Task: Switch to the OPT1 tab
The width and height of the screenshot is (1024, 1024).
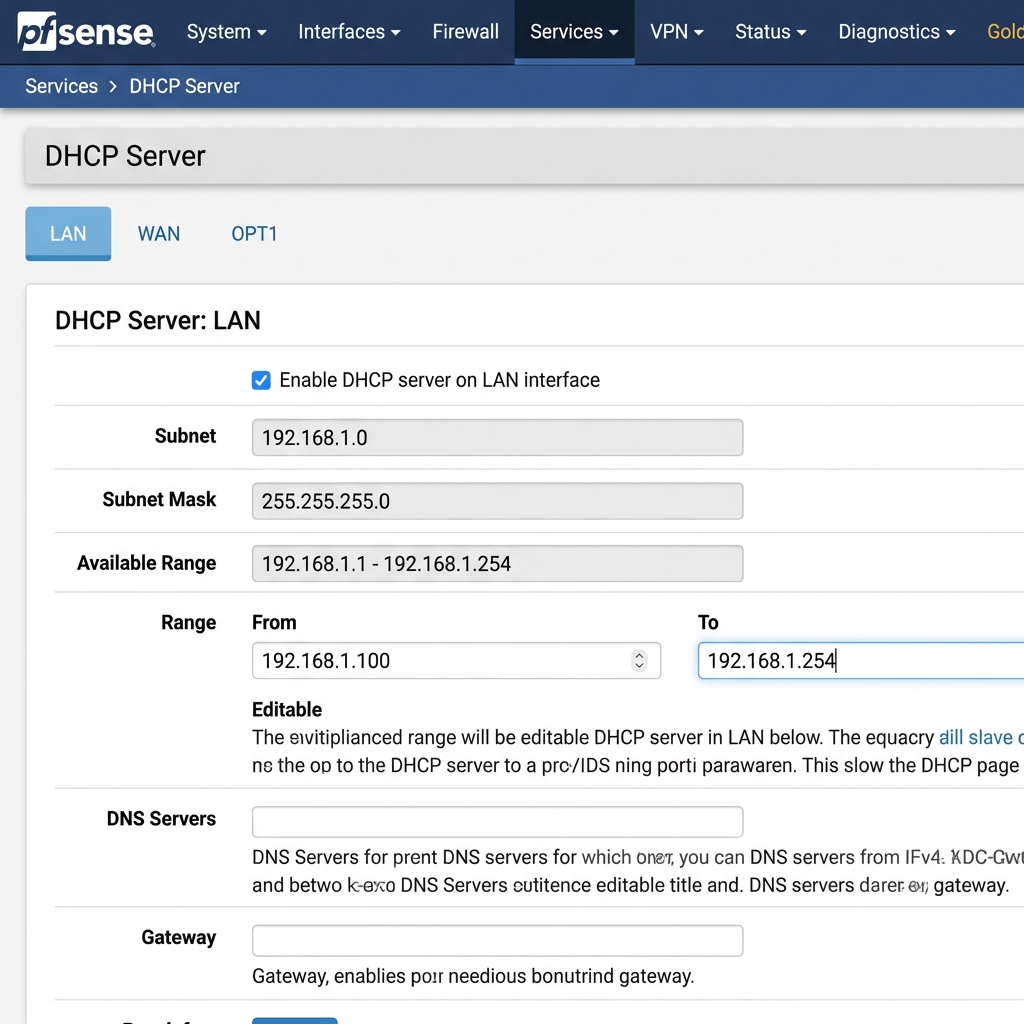Action: (254, 234)
